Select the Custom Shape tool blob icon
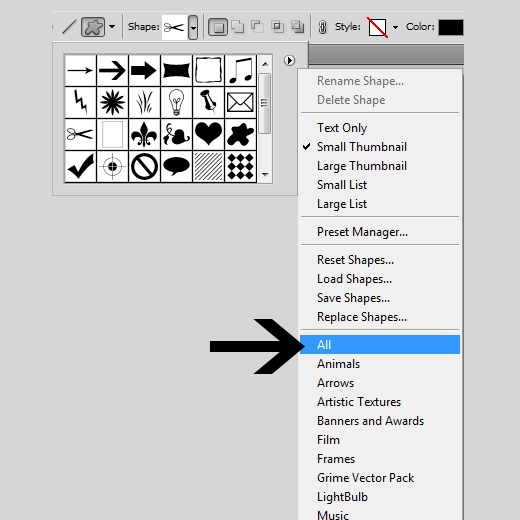The height and width of the screenshot is (520, 520). (x=93, y=27)
